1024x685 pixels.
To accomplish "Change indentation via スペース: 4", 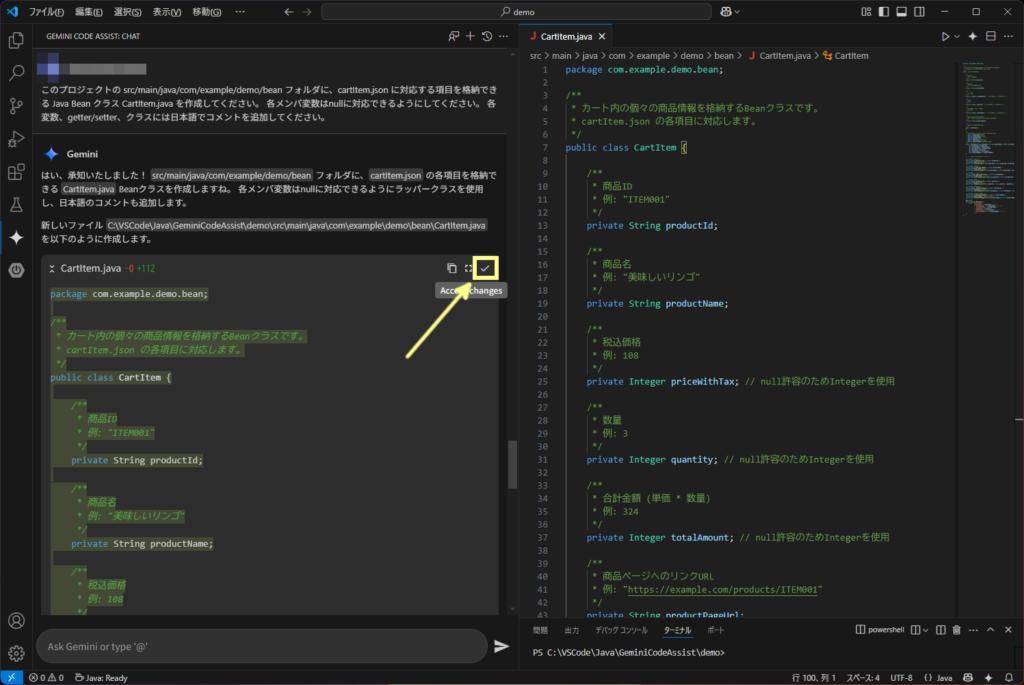I will (863, 678).
